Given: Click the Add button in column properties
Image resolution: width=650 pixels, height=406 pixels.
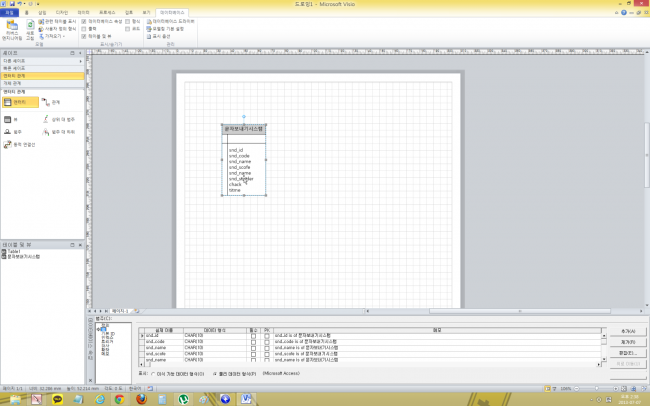Looking at the screenshot, I should pyautogui.click(x=627, y=331).
